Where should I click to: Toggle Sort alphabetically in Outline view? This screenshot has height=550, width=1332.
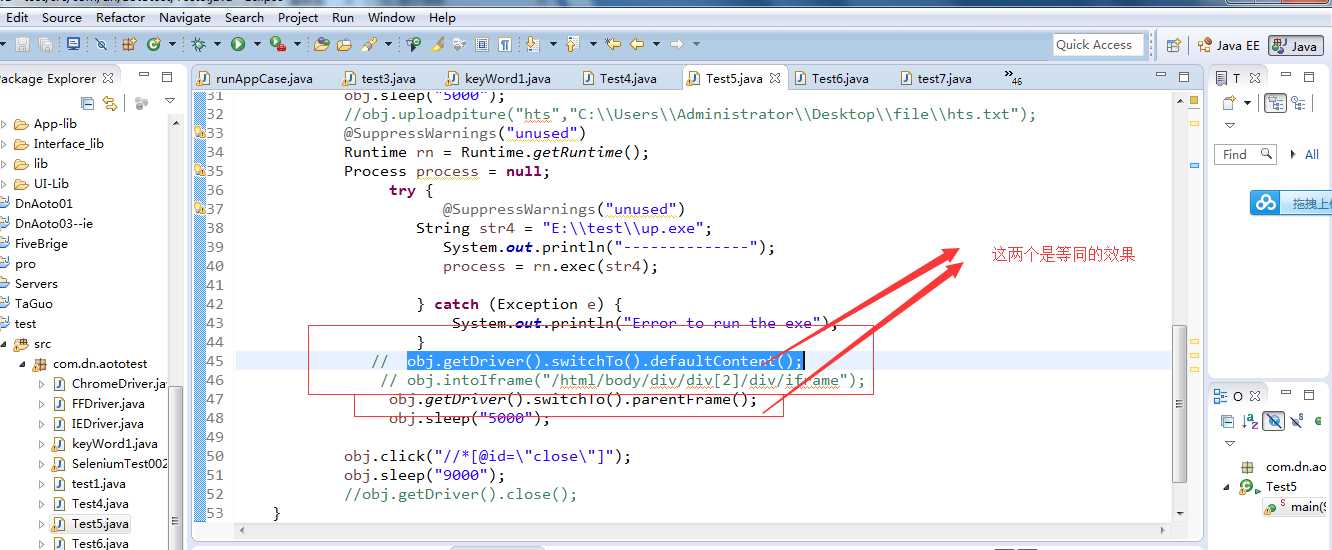[x=1252, y=422]
